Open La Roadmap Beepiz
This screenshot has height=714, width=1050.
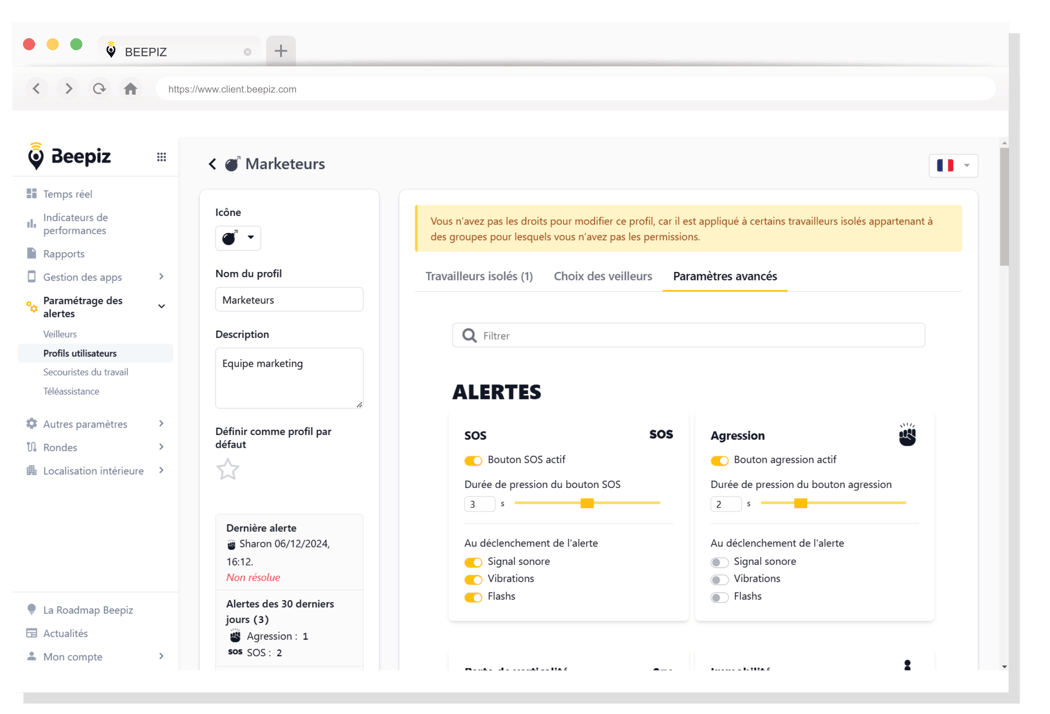tap(88, 609)
